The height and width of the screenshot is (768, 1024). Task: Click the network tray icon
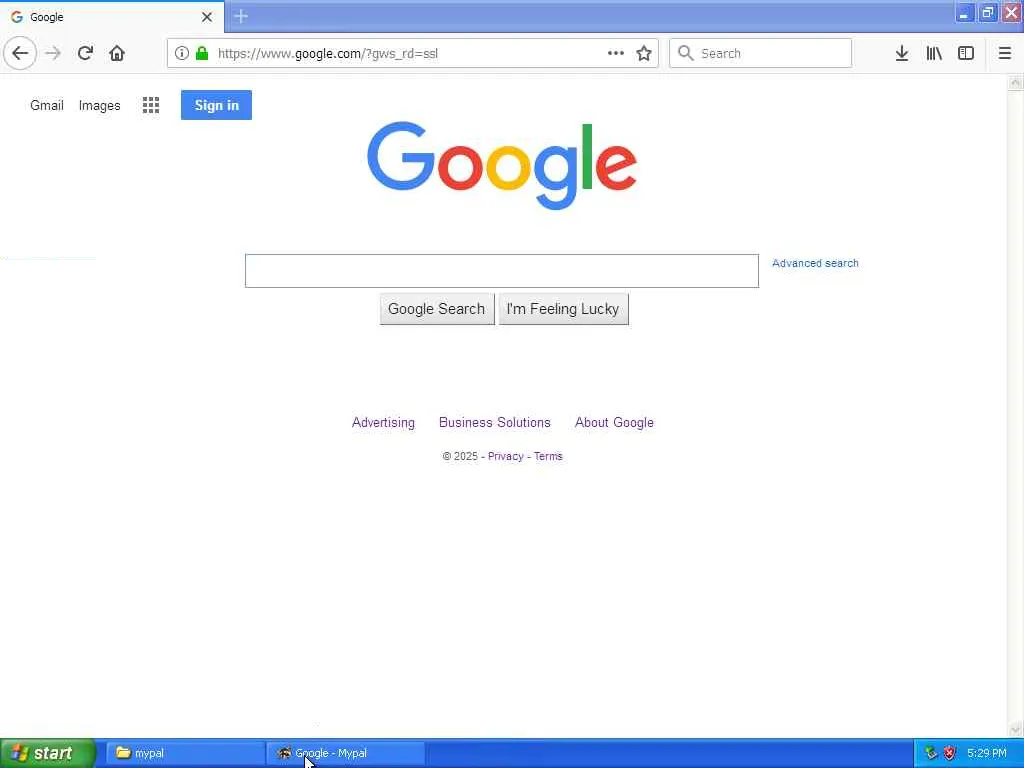931,753
